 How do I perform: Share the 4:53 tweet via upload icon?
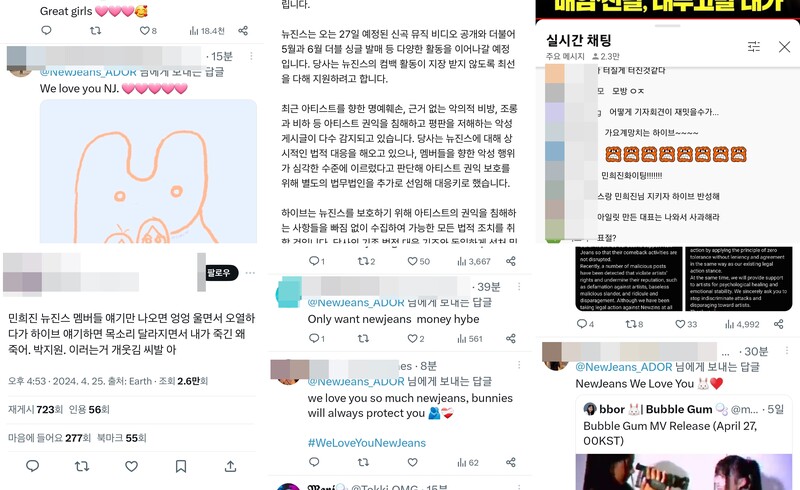point(230,466)
